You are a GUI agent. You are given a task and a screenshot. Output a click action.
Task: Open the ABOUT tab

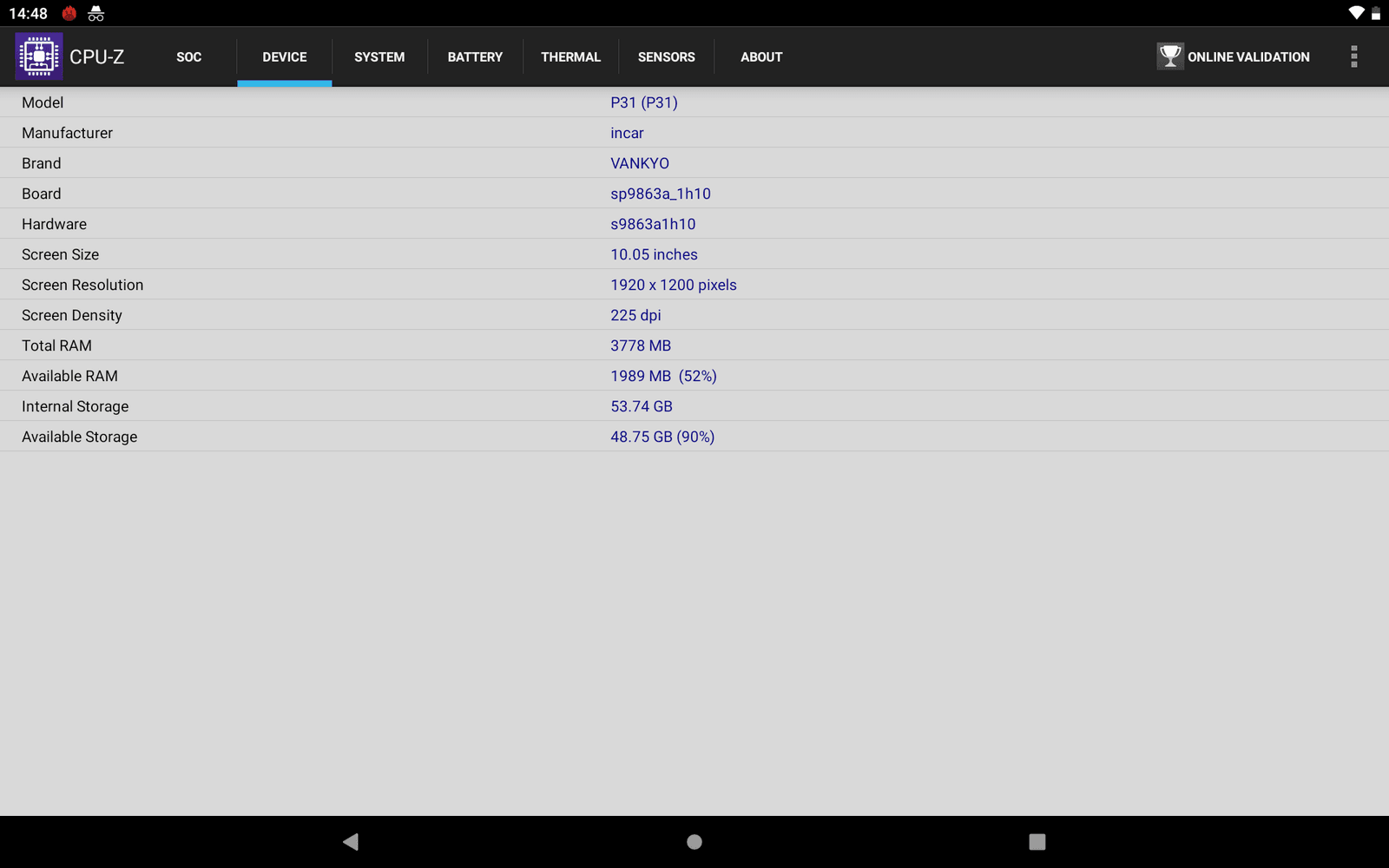tap(761, 57)
